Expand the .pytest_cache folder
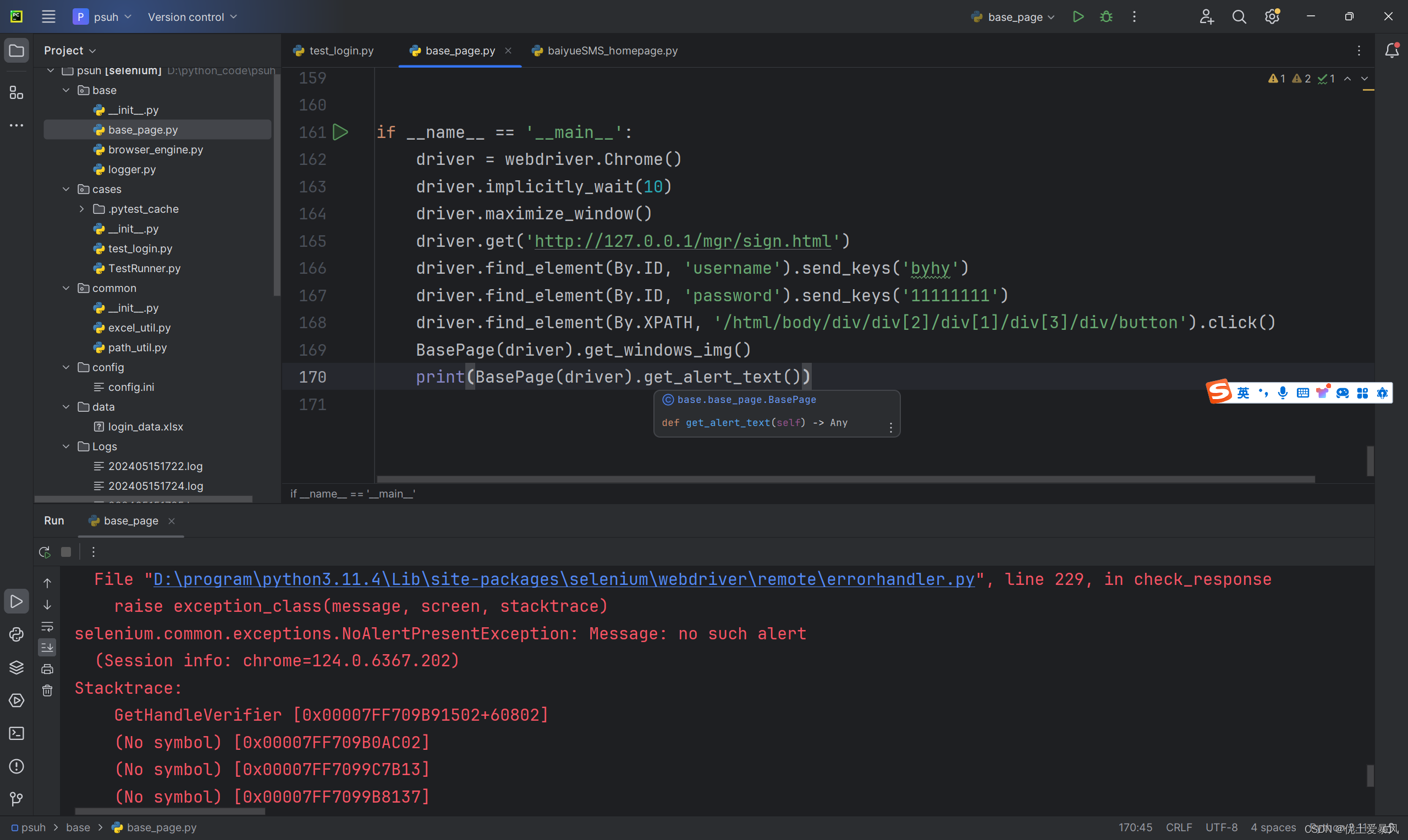The width and height of the screenshot is (1408, 840). (x=82, y=209)
